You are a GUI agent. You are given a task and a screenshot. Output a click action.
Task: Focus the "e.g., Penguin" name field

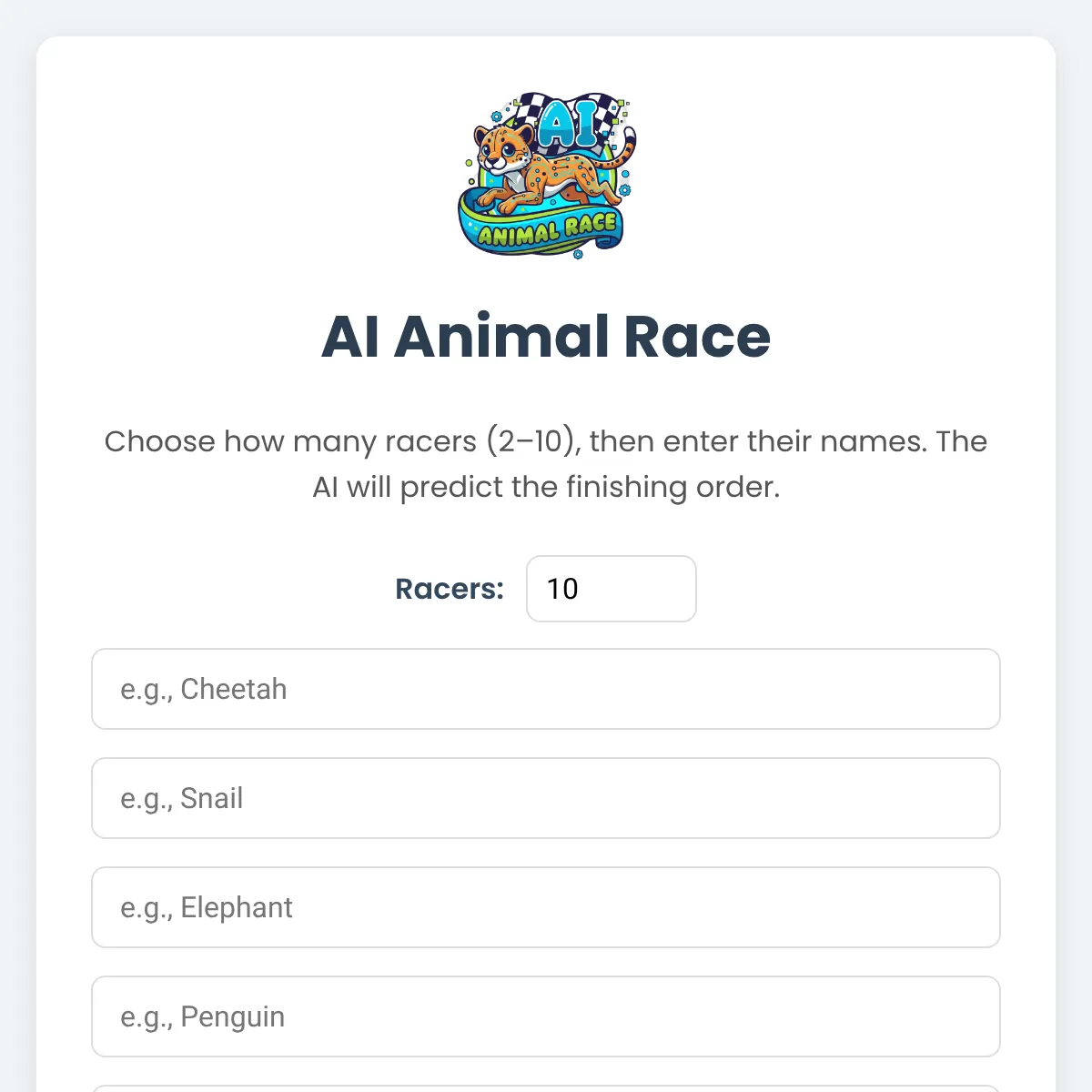point(546,1016)
